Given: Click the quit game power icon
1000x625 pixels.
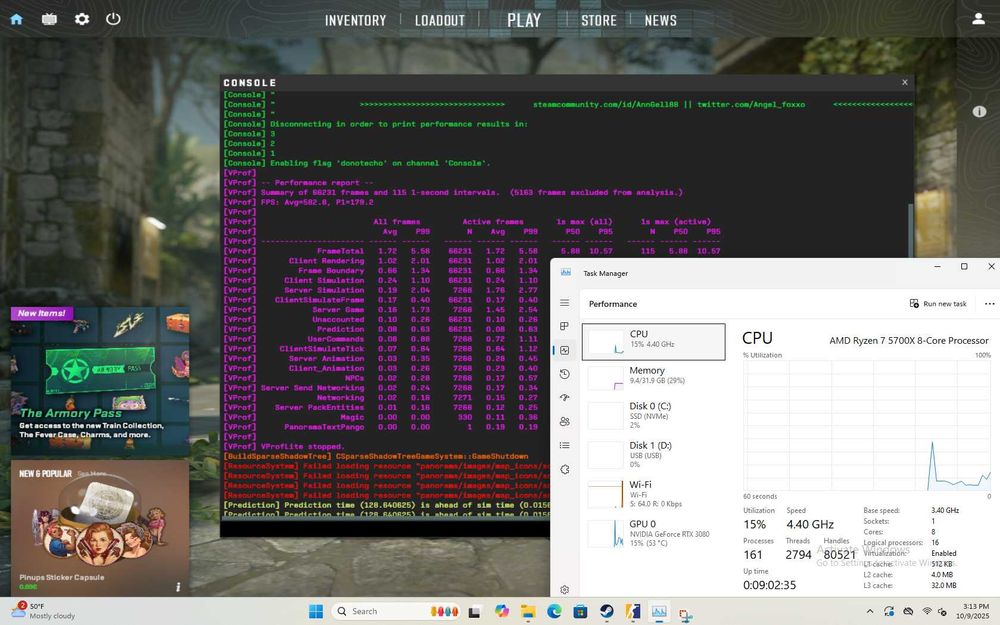Looking at the screenshot, I should click(x=113, y=19).
